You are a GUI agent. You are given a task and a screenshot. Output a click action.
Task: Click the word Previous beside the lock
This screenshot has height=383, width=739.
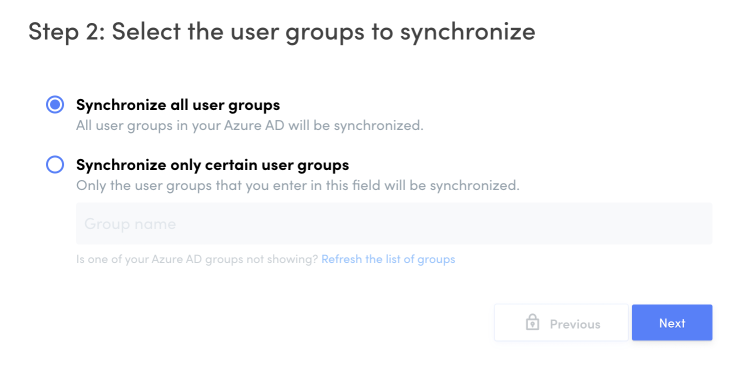pos(575,324)
